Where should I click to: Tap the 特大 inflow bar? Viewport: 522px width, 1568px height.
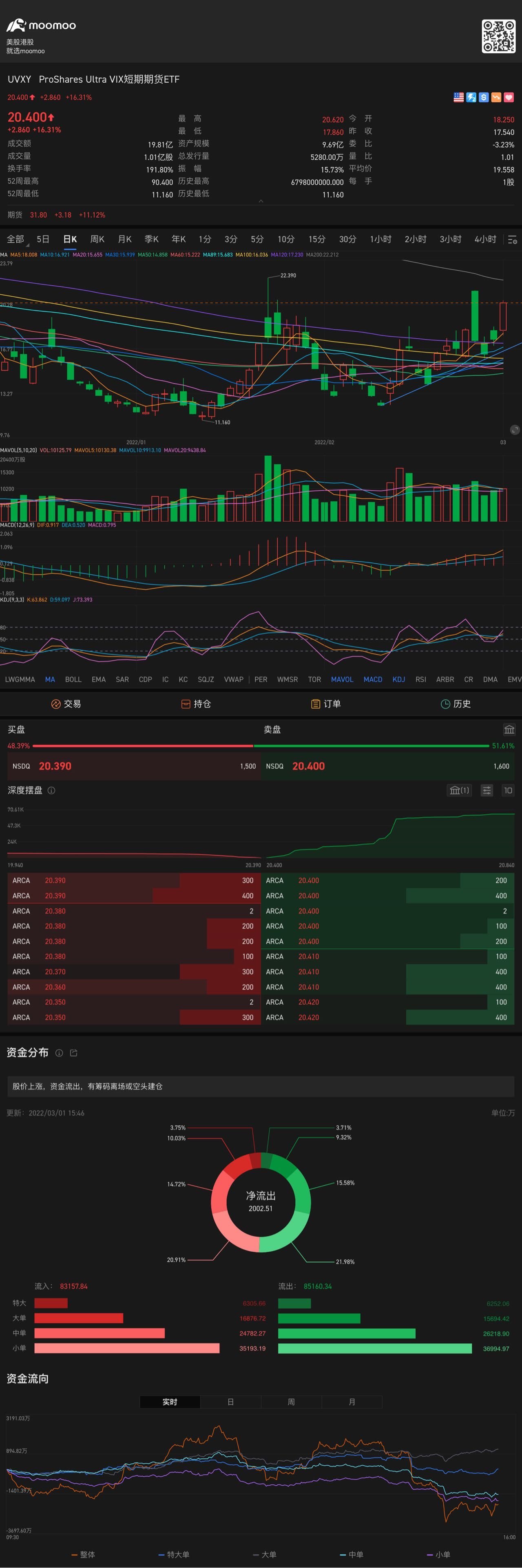coord(51,1303)
